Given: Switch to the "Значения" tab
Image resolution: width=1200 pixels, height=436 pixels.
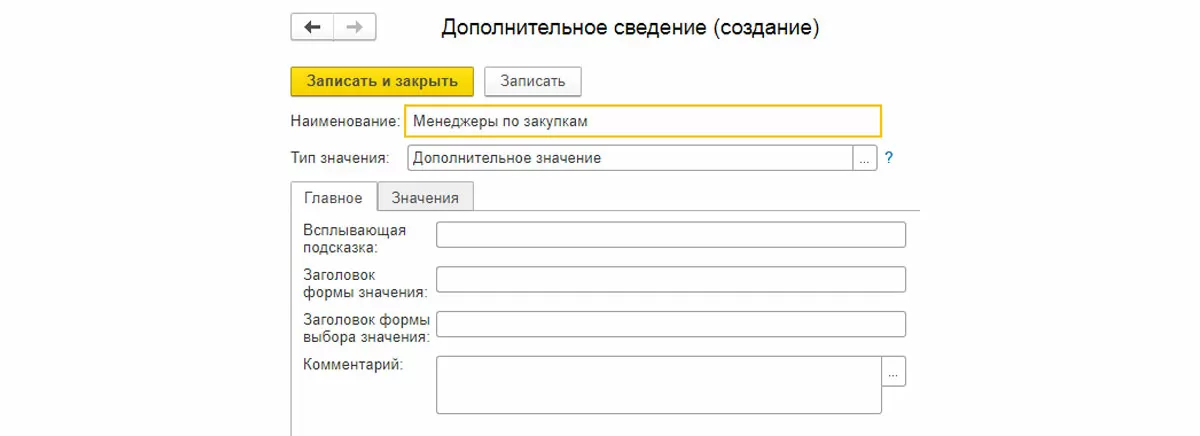Looking at the screenshot, I should [x=425, y=197].
